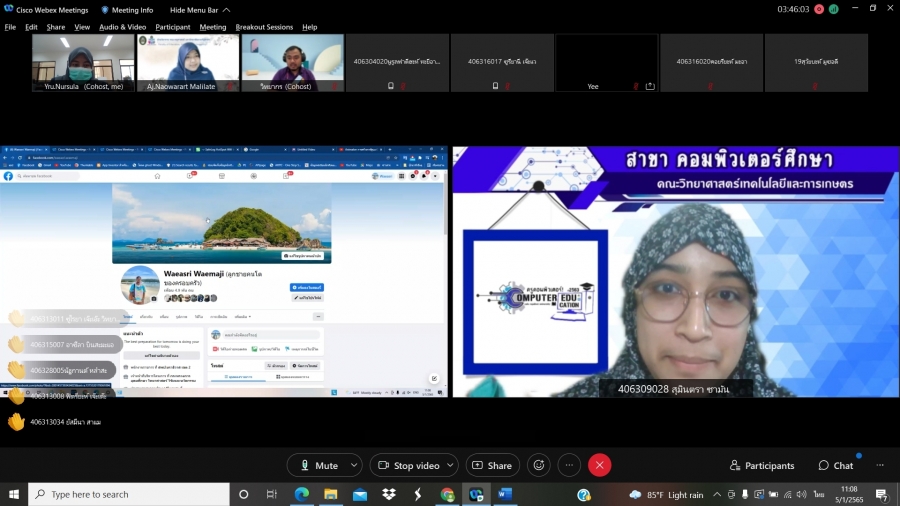This screenshot has width=900, height=506.
Task: Open the Breakout Sessions menu
Action: point(264,27)
